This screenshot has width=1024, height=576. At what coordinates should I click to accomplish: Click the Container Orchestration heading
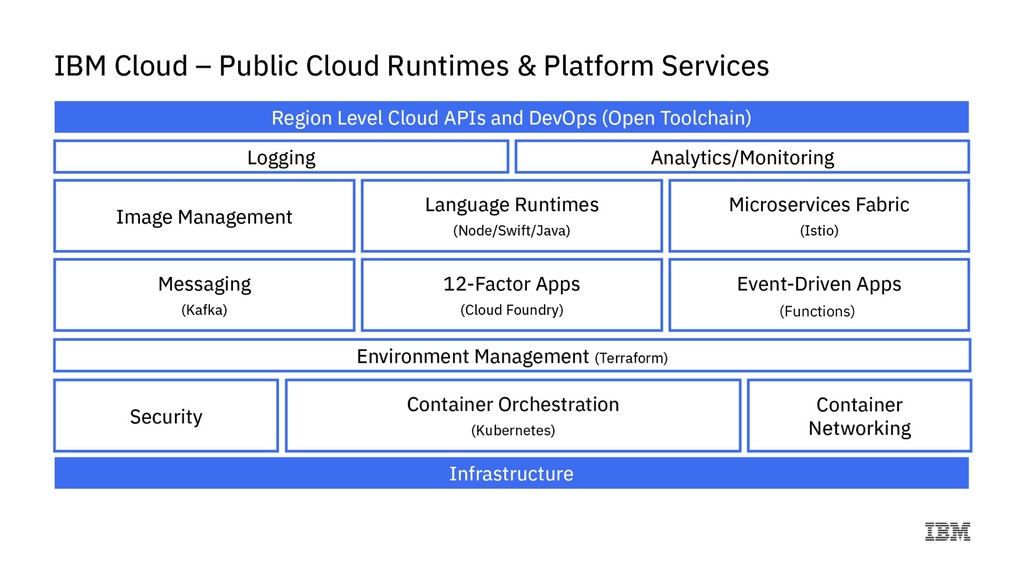(513, 404)
